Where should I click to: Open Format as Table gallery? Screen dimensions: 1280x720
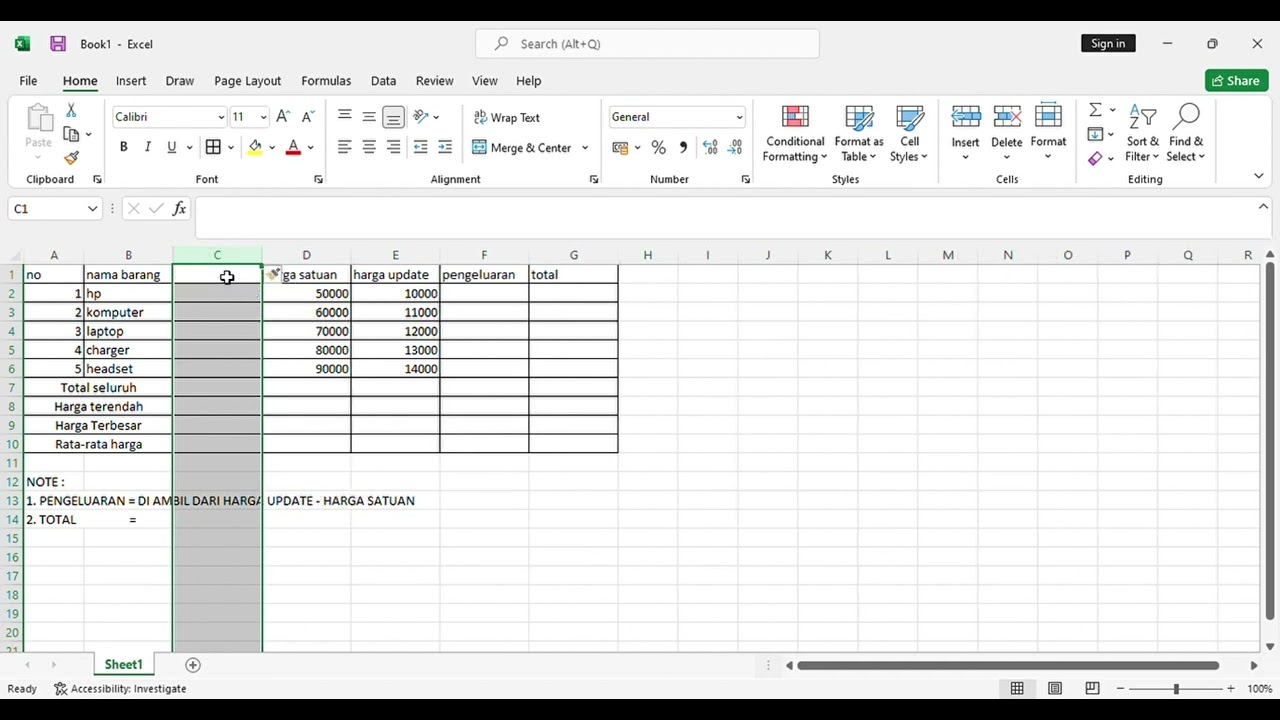coord(859,133)
